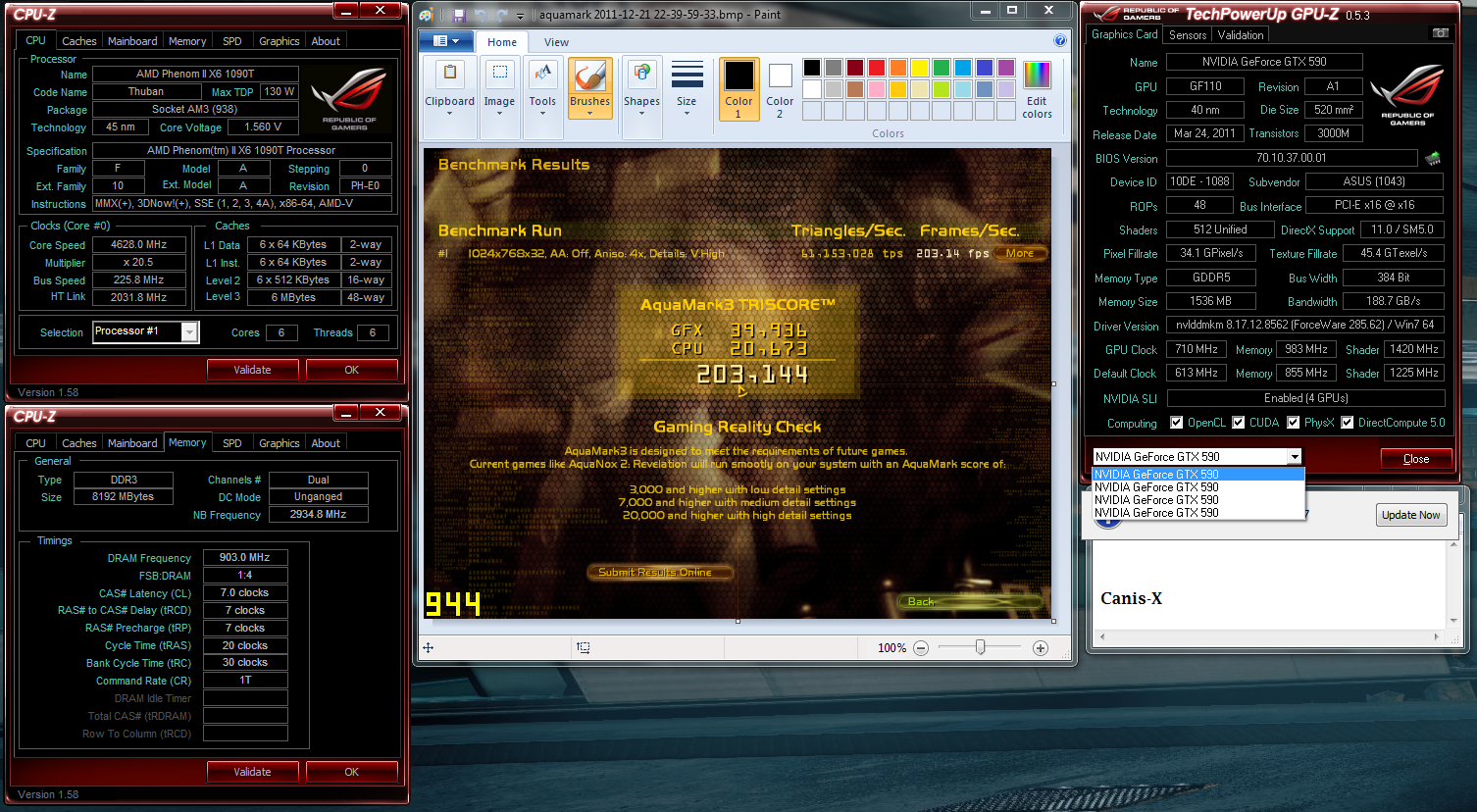Open Edit colors rainbow palette
Viewport: 1477px width, 812px height.
tap(1037, 89)
